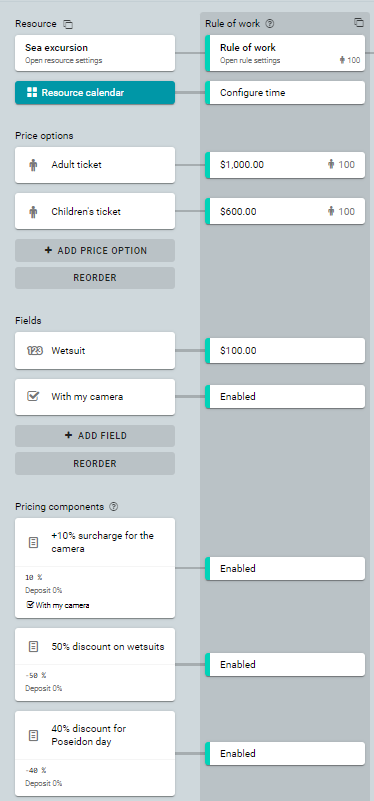
Task: Open Configure time for the rule
Action: click(285, 92)
